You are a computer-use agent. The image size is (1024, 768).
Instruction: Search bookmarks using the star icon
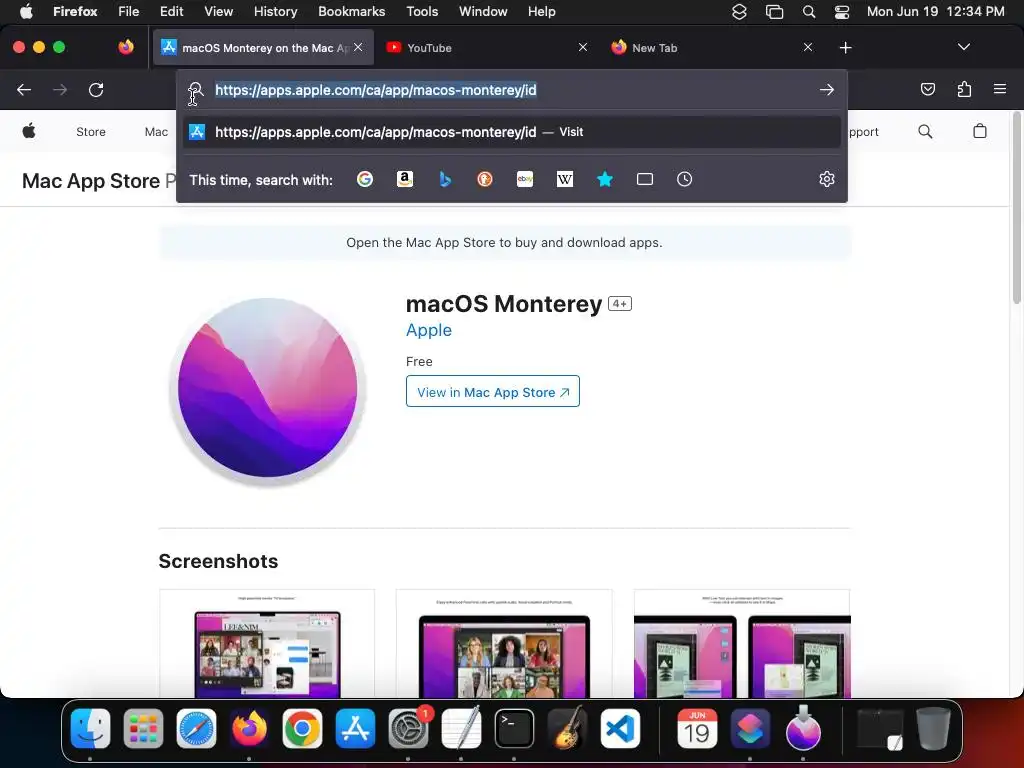605,179
